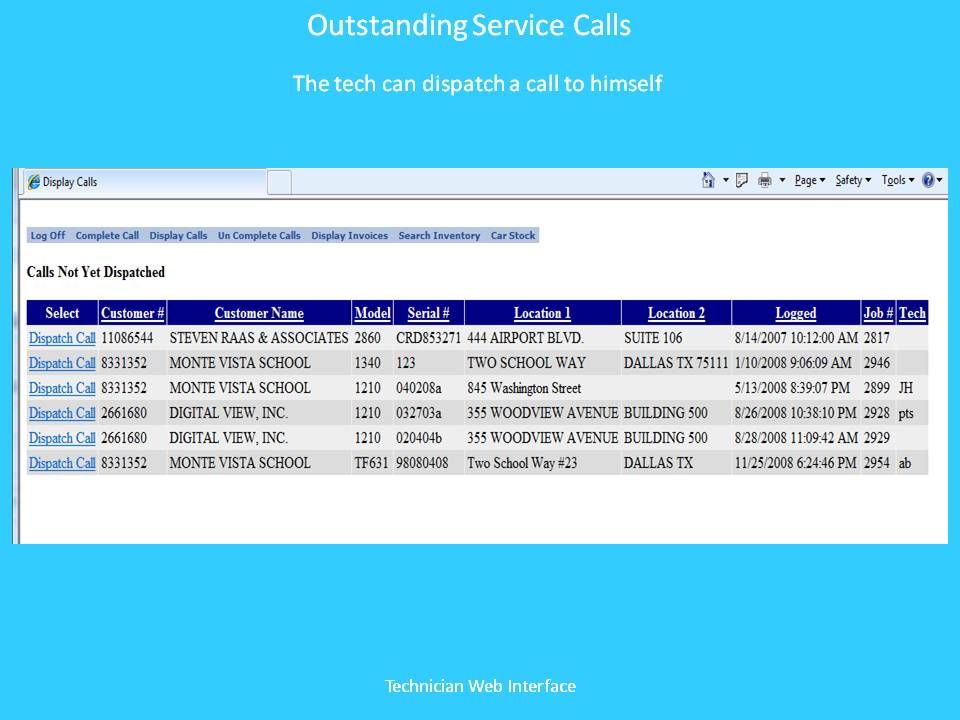The height and width of the screenshot is (720, 960).
Task: Open Un Complete Calls page
Action: [259, 236]
